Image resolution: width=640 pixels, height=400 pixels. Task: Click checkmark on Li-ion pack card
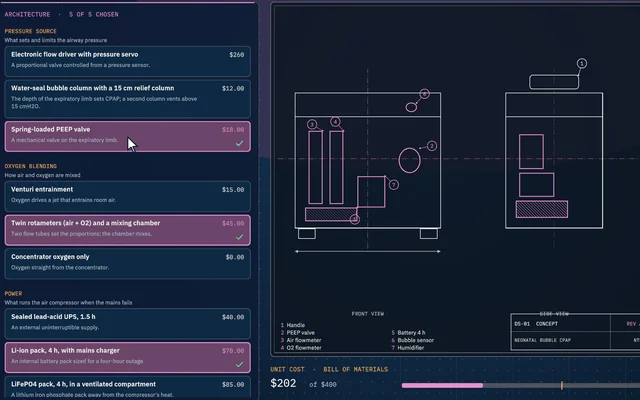click(240, 364)
